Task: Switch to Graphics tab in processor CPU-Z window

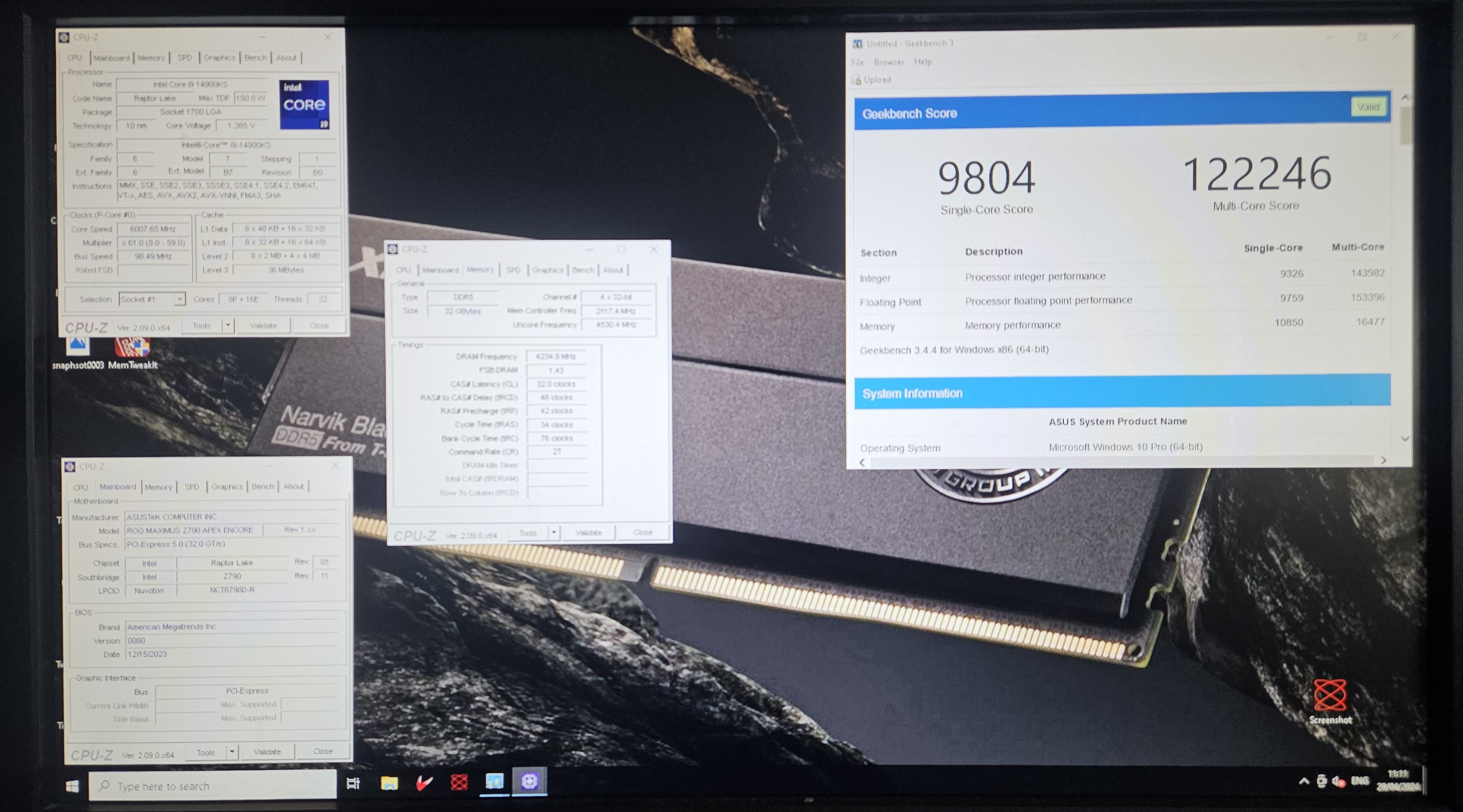Action: 219,58
